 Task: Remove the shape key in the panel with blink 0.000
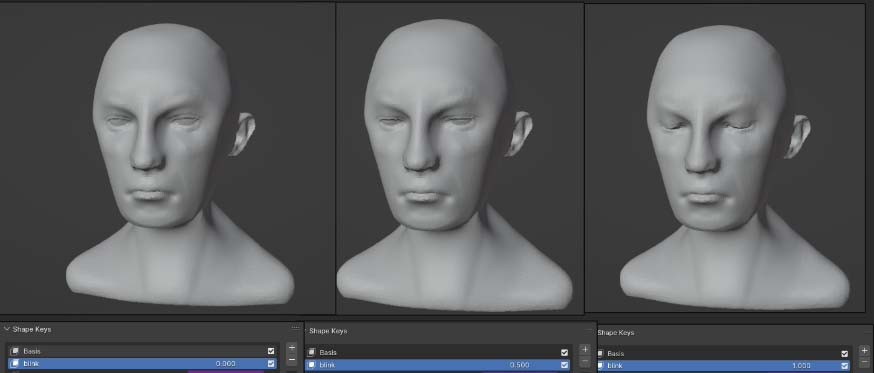coord(292,360)
